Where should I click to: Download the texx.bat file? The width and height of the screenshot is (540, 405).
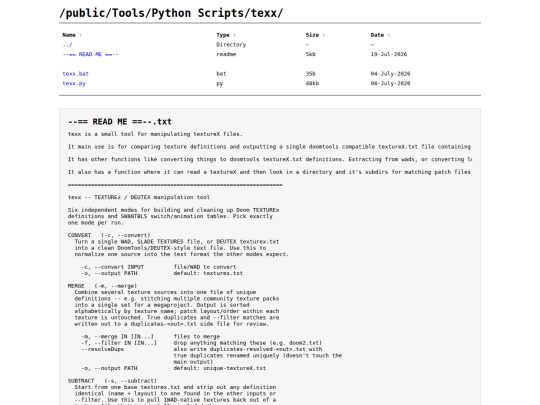pos(75,74)
